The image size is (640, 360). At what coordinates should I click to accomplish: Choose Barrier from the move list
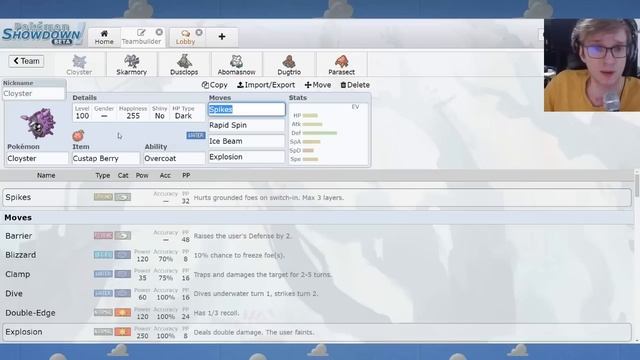pyautogui.click(x=317, y=236)
